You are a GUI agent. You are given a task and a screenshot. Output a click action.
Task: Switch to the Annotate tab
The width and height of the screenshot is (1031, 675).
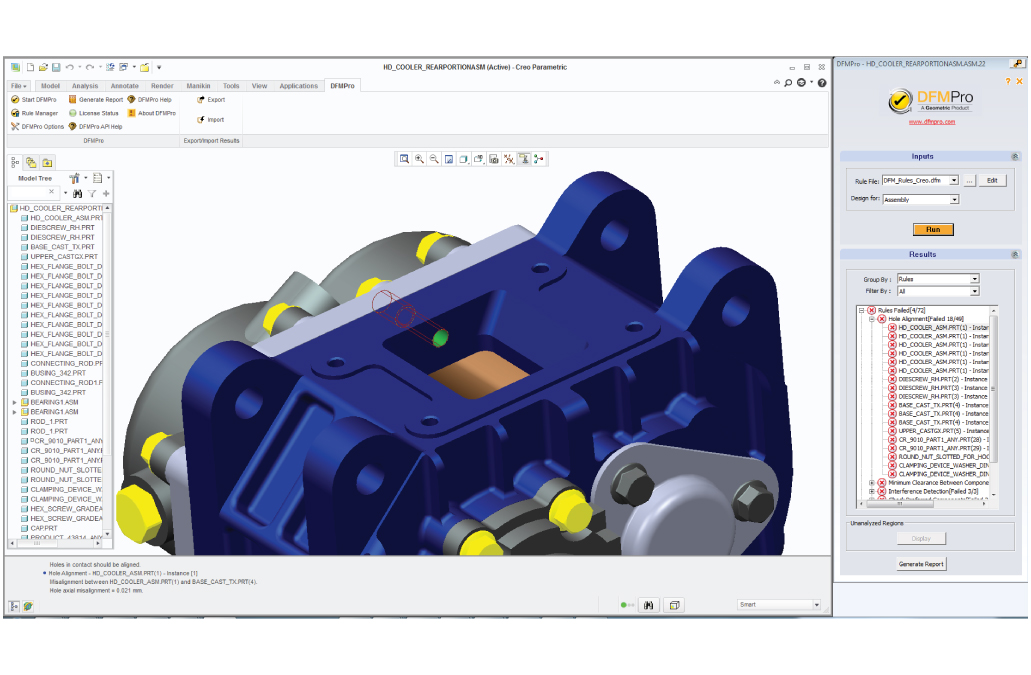click(x=125, y=86)
